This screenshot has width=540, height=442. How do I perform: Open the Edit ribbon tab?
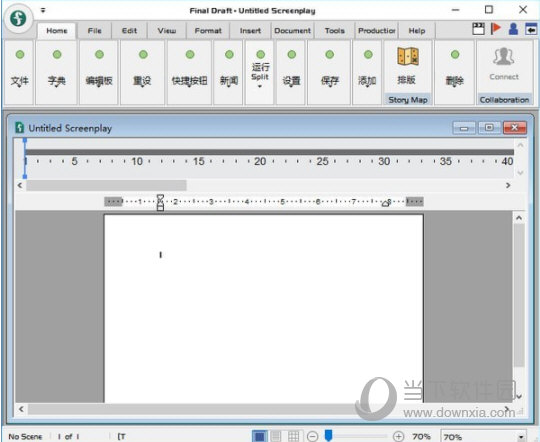[129, 31]
